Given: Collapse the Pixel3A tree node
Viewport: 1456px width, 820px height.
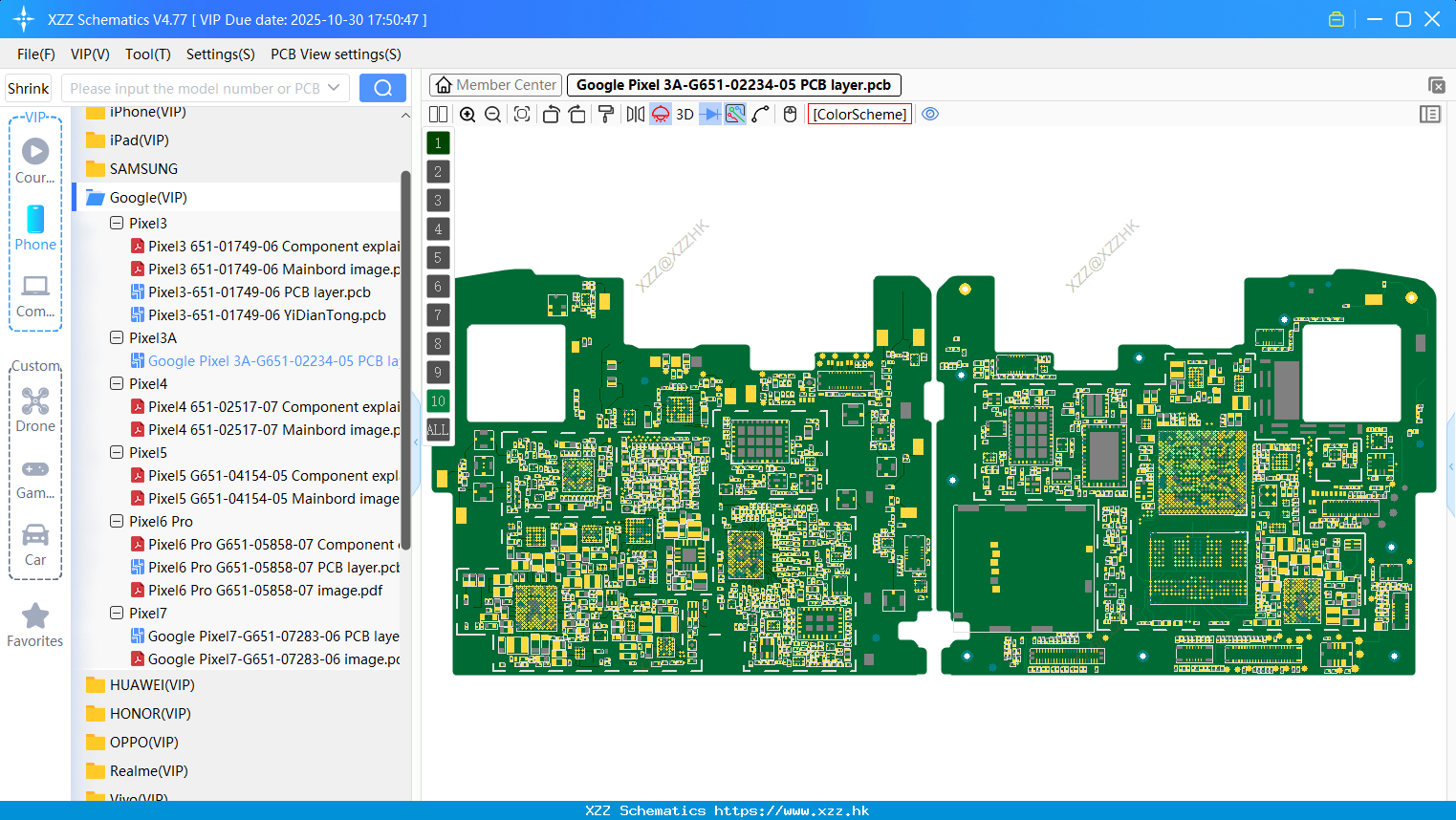Looking at the screenshot, I should (x=117, y=337).
